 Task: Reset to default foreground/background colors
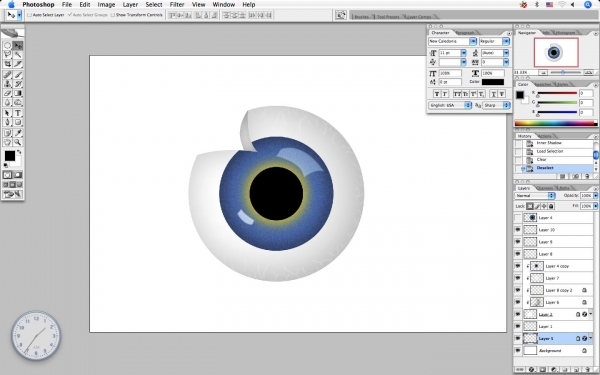point(6,165)
